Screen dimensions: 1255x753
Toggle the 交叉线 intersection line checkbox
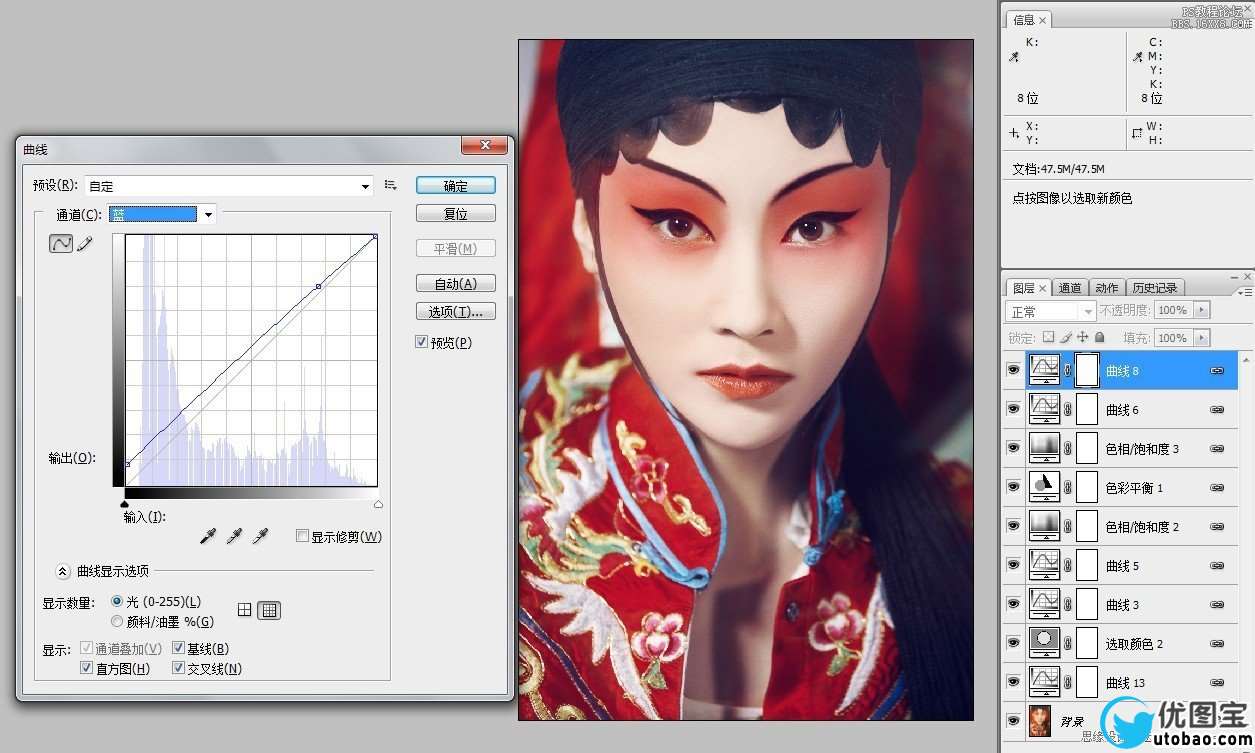coord(178,668)
